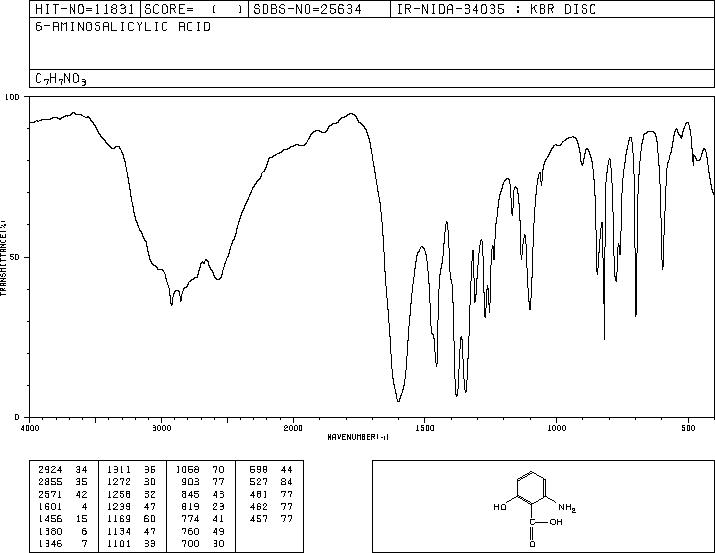Viewport: 715px width, 553px height.
Task: Click the 1500 tick label on the wavenumber axis
Action: [x=425, y=428]
